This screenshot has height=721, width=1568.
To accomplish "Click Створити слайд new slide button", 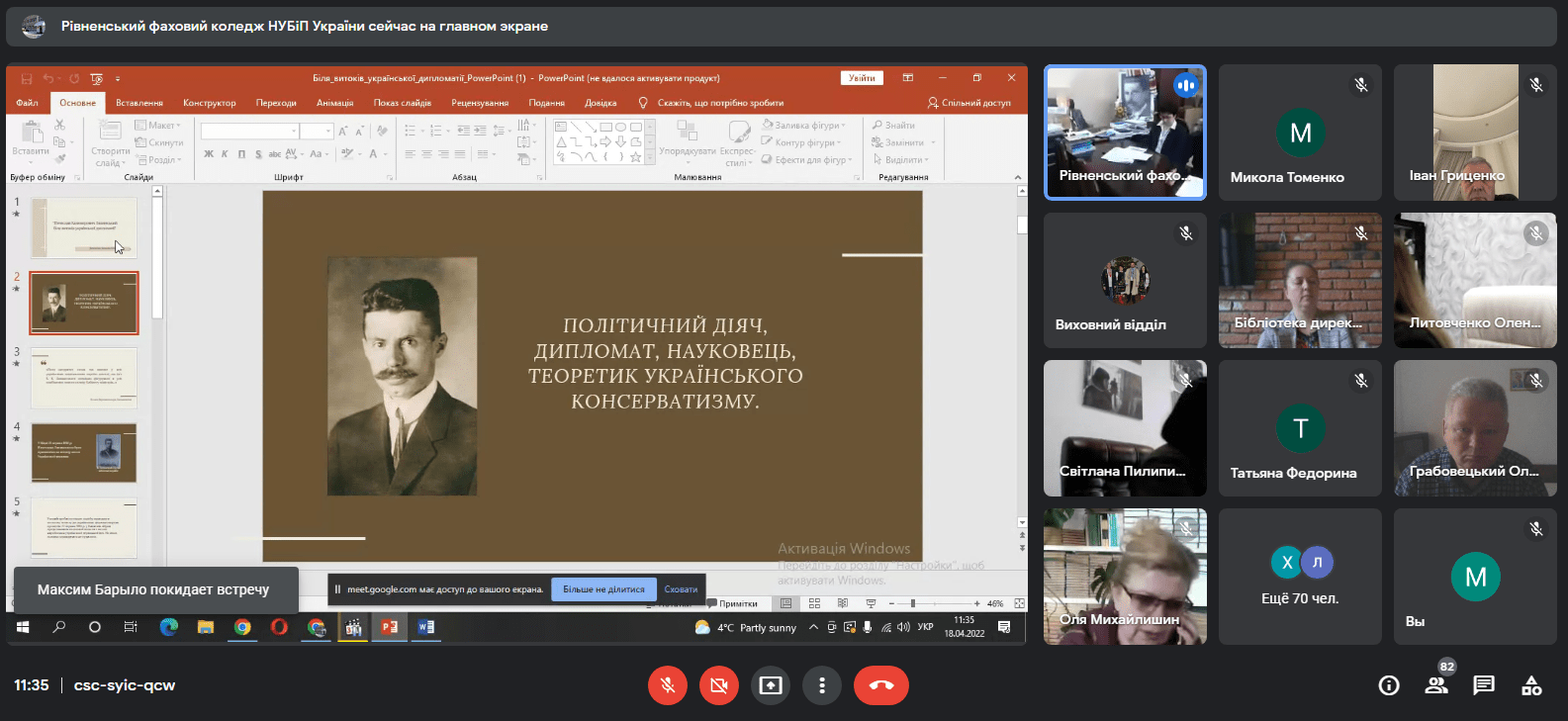I will (110, 143).
